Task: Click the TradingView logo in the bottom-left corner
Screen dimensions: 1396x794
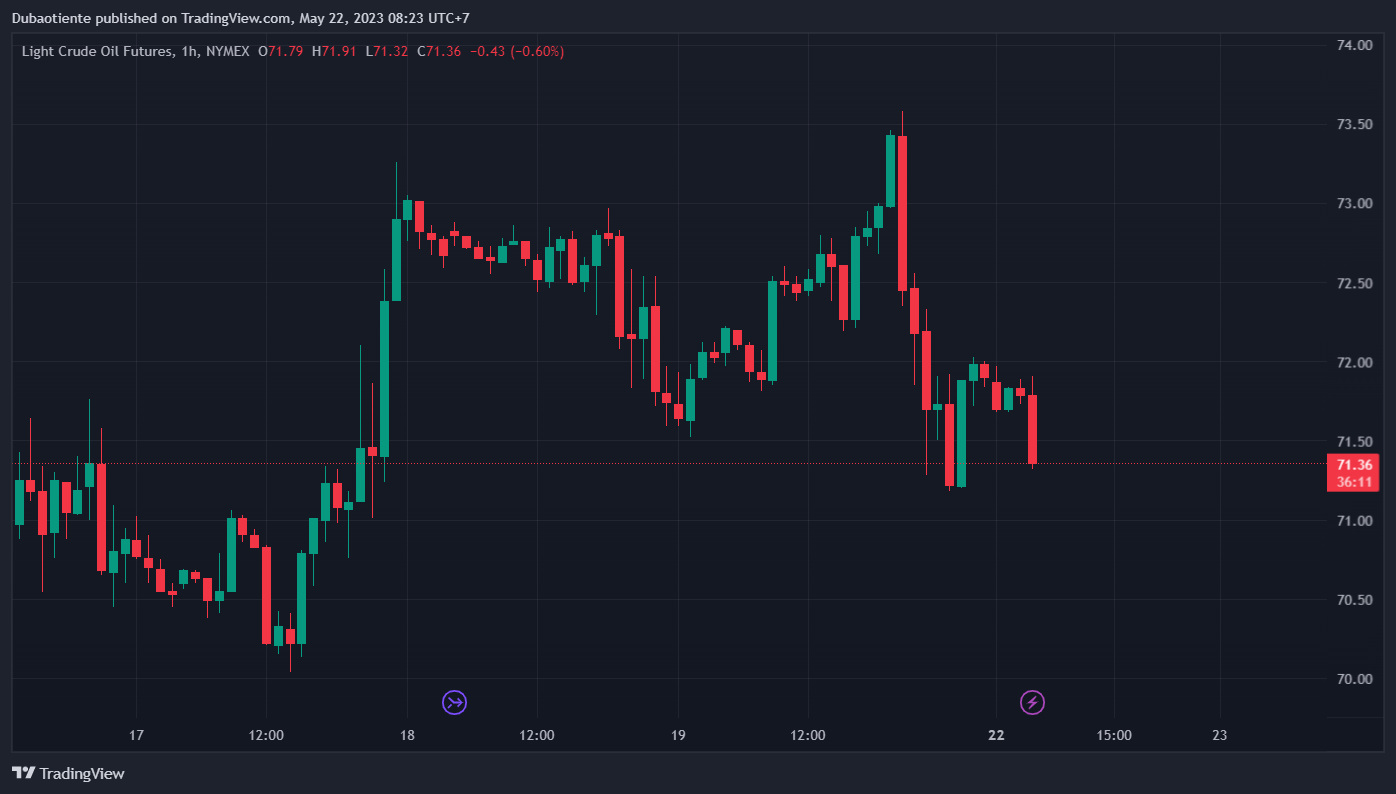Action: click(68, 773)
